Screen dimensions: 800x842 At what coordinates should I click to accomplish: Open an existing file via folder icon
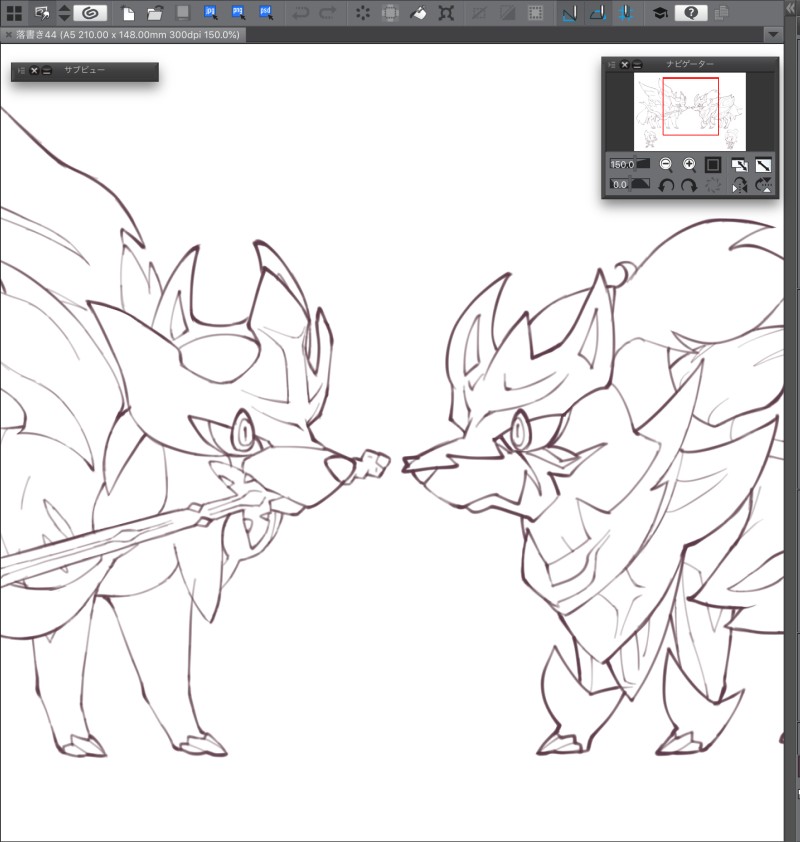155,13
